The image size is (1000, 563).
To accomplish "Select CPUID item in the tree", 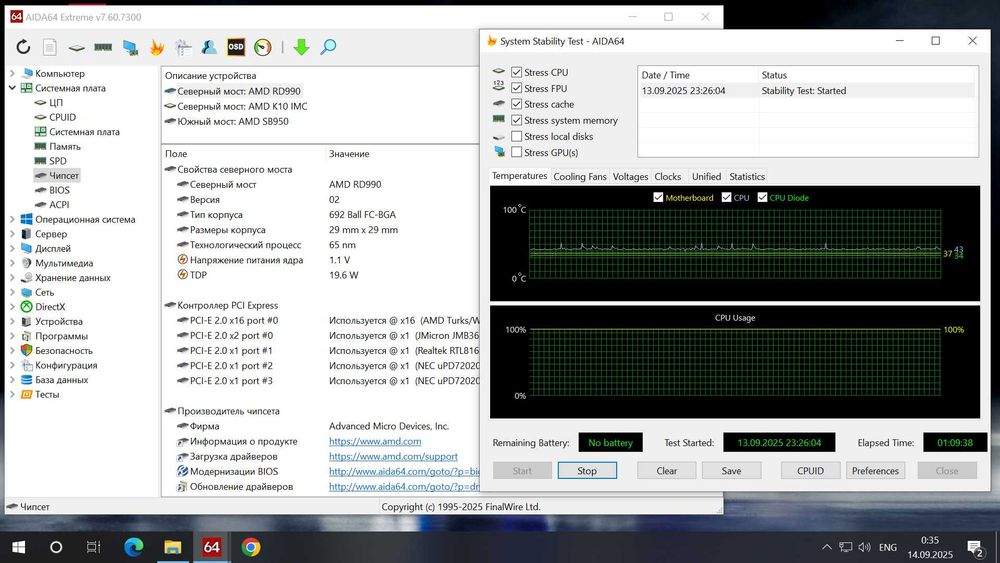I will click(x=62, y=117).
